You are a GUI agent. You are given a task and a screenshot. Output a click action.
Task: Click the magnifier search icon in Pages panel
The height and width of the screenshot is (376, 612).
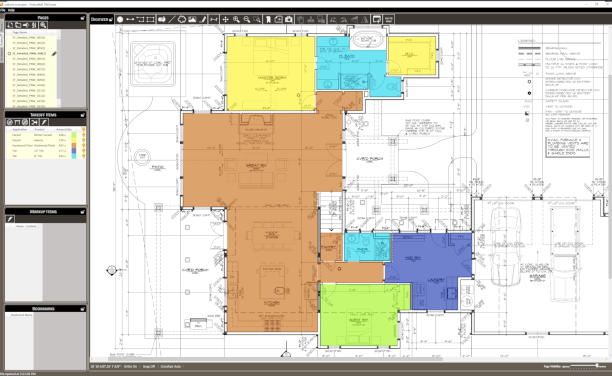click(43, 25)
